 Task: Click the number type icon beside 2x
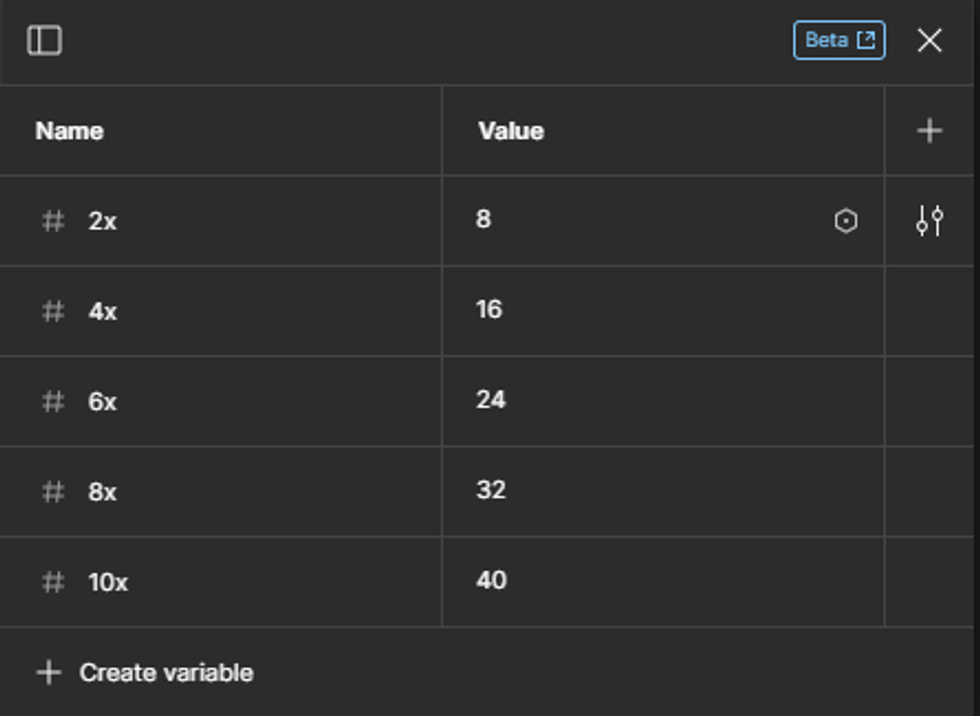coord(51,219)
